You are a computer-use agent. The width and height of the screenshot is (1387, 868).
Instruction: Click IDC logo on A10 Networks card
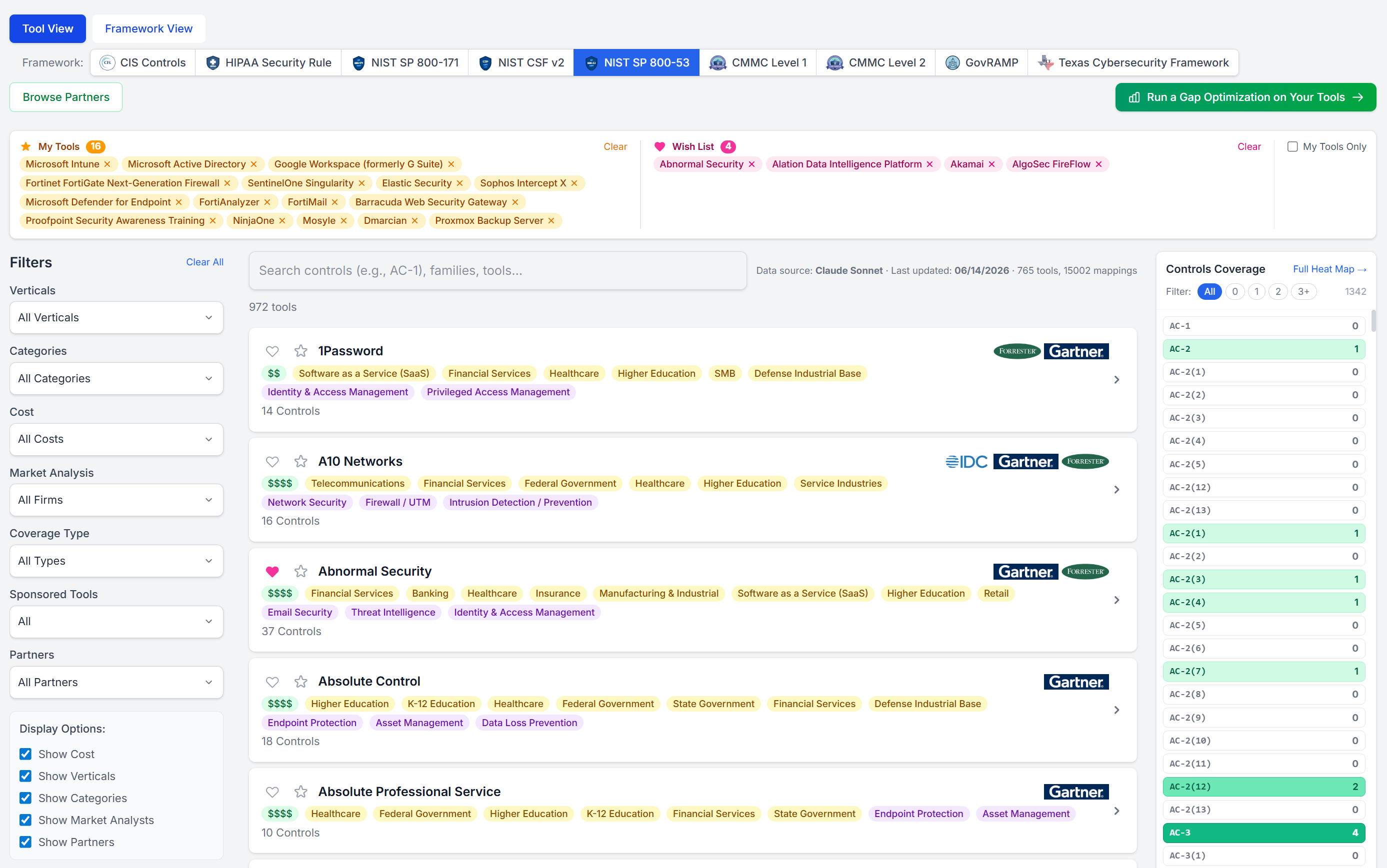tap(966, 462)
